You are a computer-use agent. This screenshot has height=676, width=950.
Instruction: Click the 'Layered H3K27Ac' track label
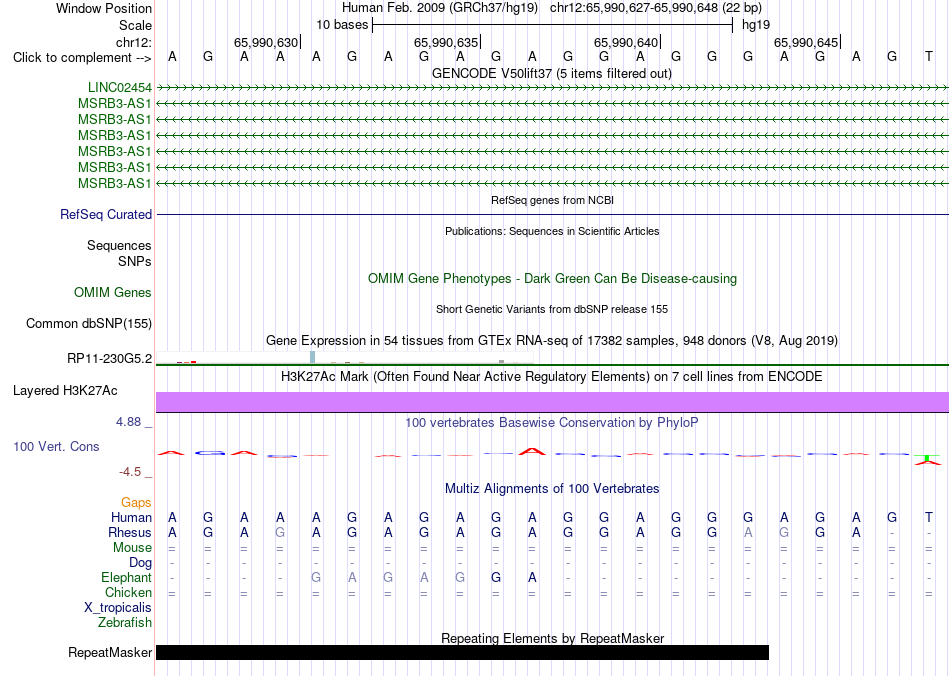click(65, 391)
